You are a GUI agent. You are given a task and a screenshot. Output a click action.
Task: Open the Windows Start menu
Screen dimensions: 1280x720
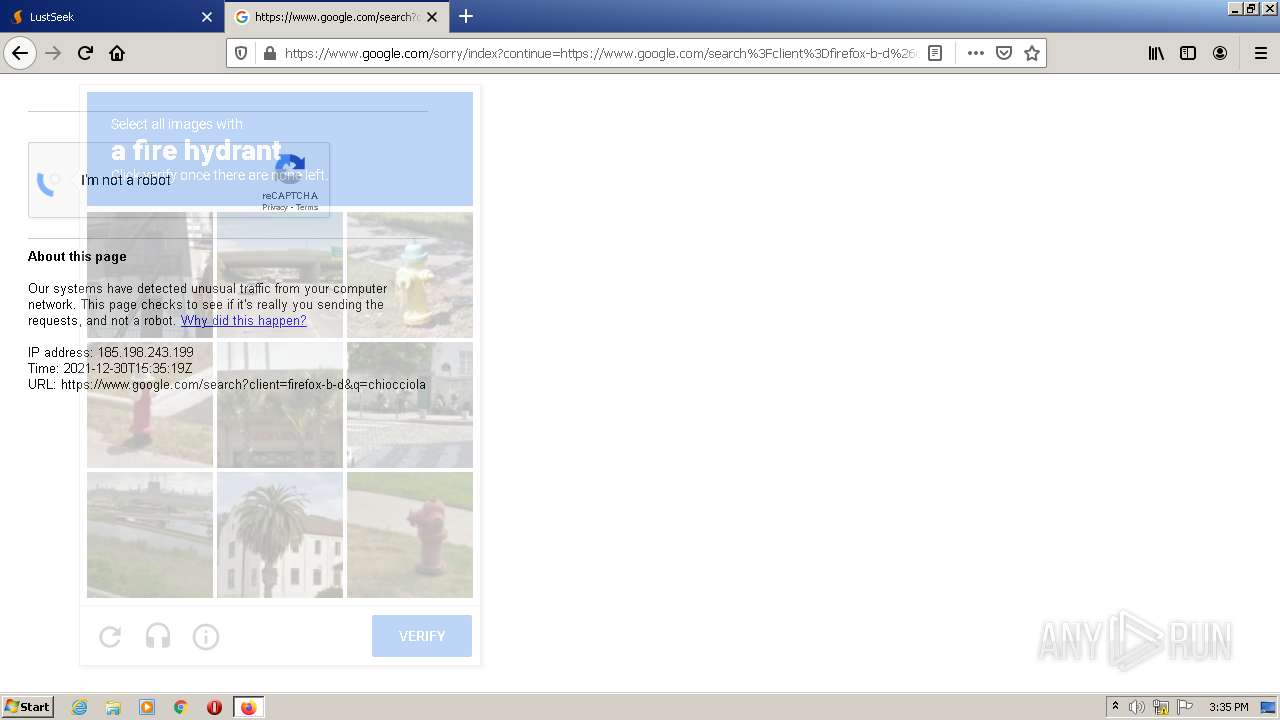(28, 707)
